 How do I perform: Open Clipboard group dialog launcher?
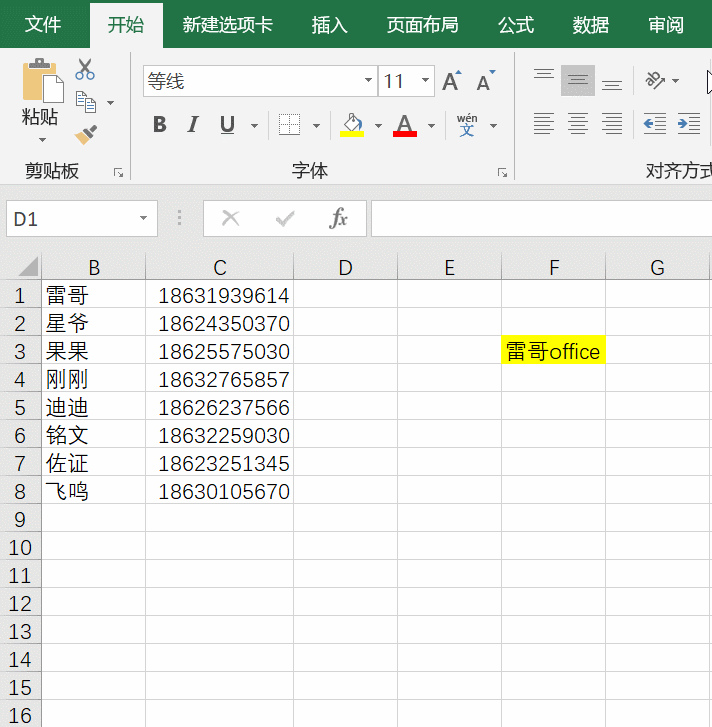coord(119,173)
